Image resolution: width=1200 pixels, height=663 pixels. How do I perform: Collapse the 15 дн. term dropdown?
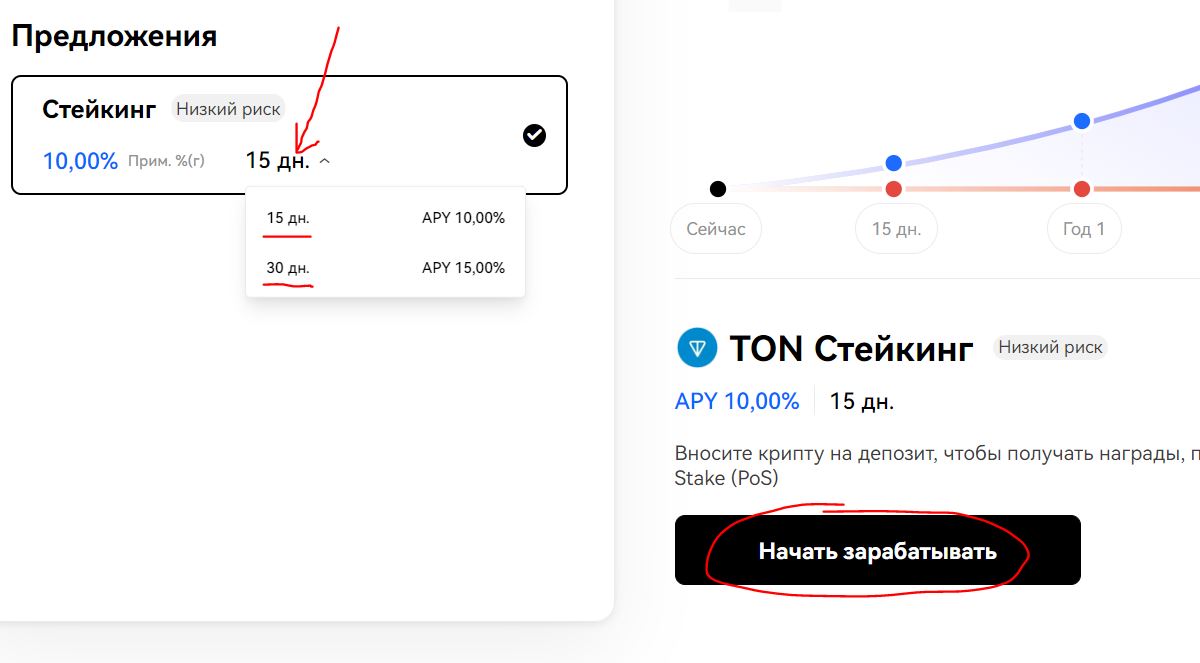pos(287,160)
